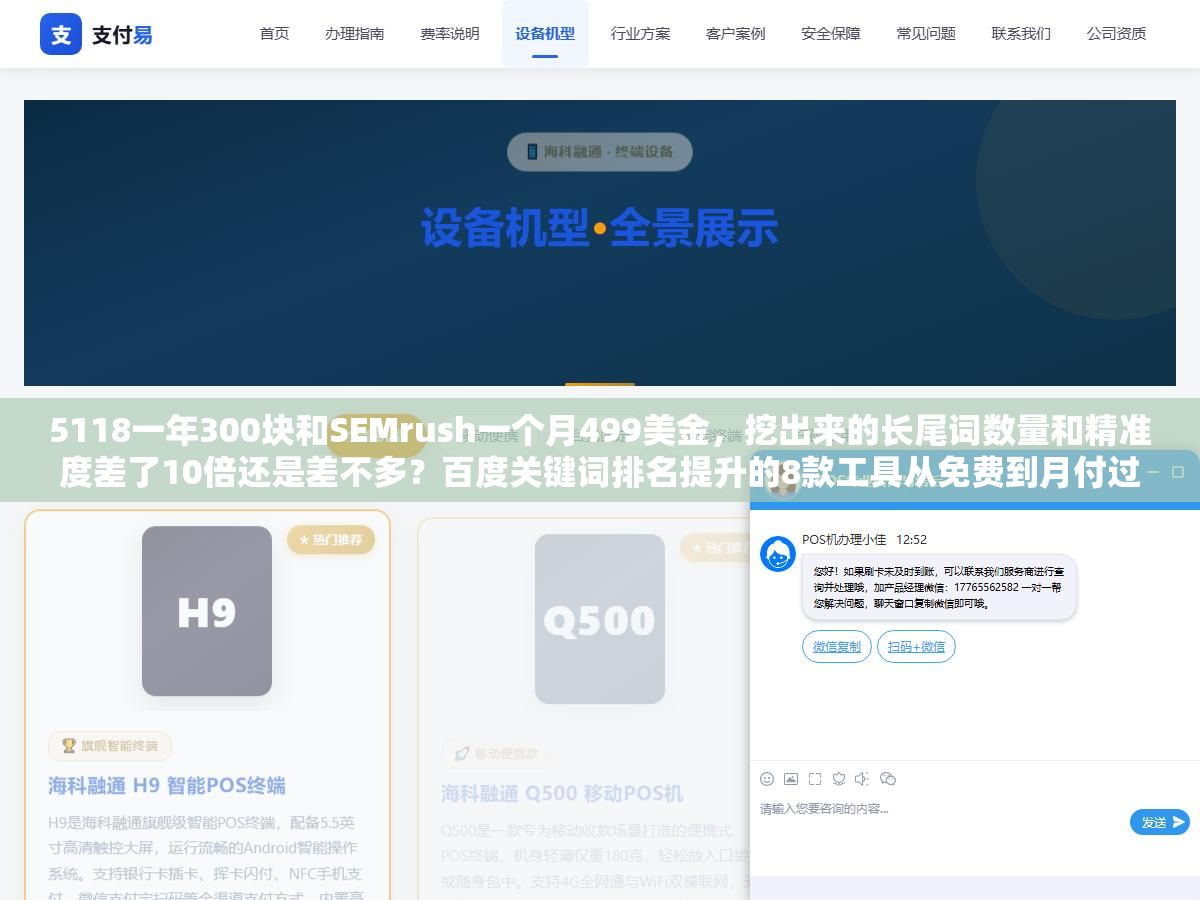
Task: Open 客户案例 navigation item
Action: point(736,34)
